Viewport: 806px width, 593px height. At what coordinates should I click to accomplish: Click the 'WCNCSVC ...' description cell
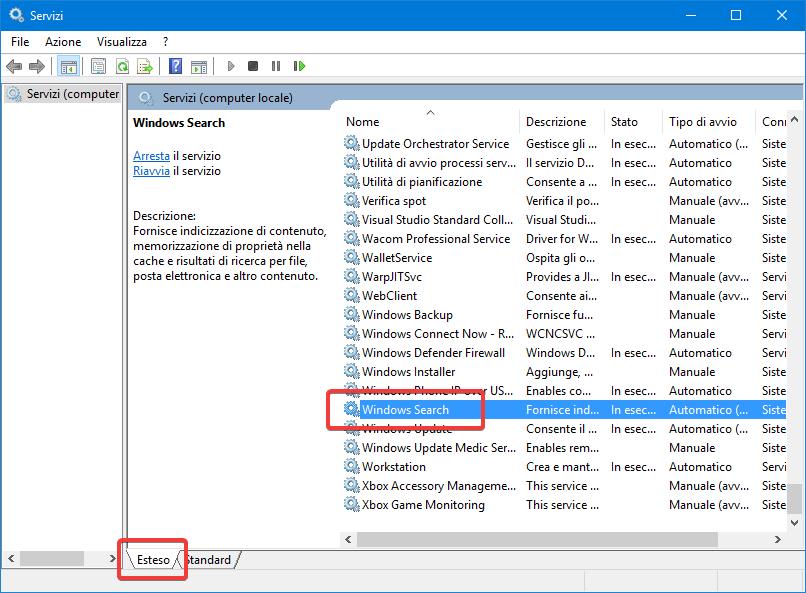pyautogui.click(x=560, y=333)
